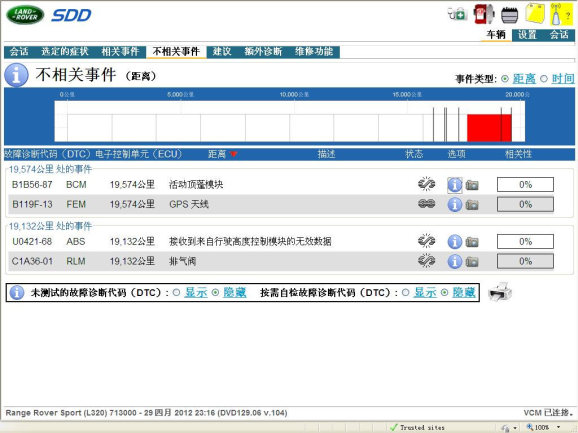578x433 pixels.
Task: Switch to the 不相关事件 tab
Action: (x=176, y=52)
